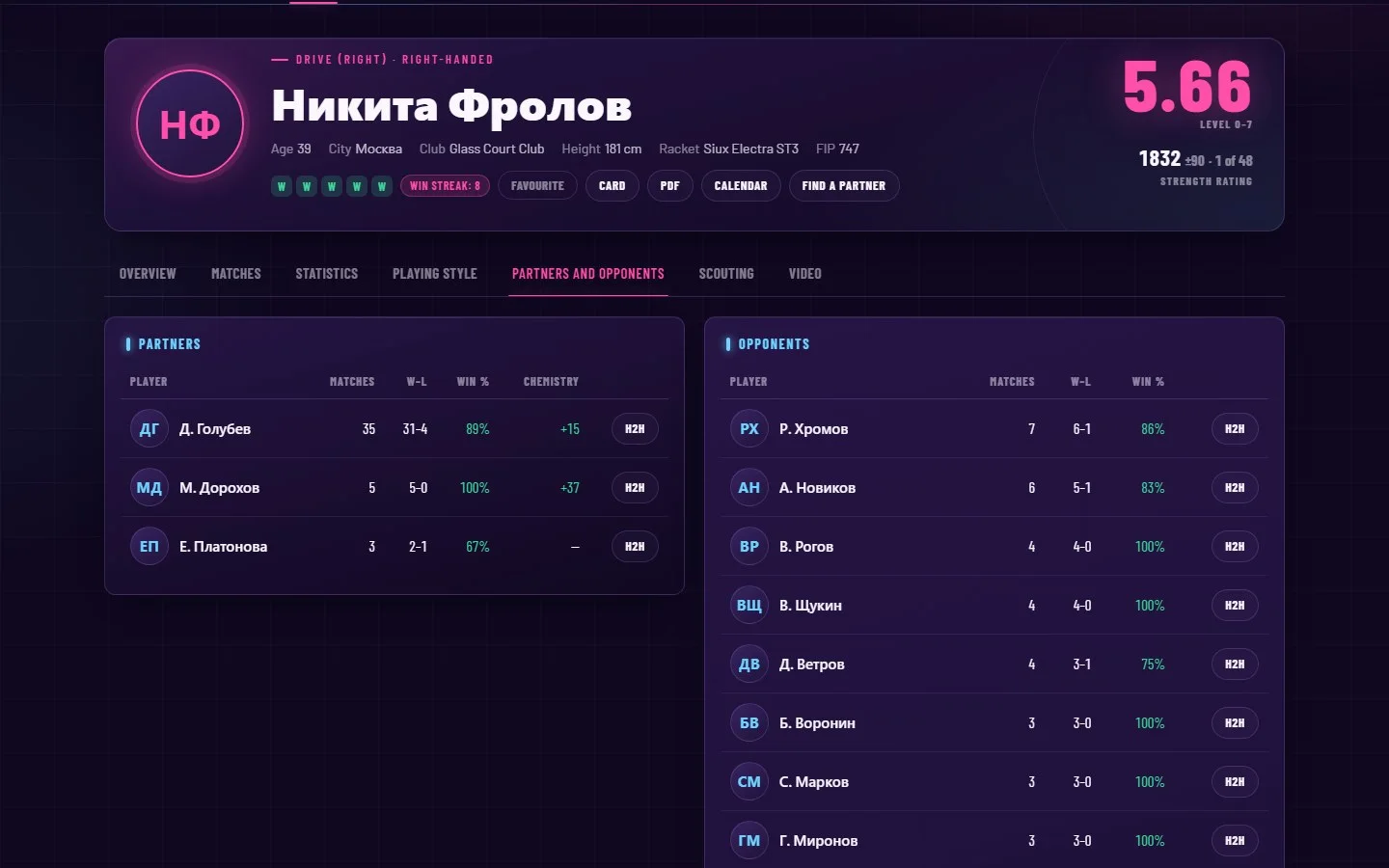Open ГМ avatar for Г. Миронов

click(x=749, y=841)
